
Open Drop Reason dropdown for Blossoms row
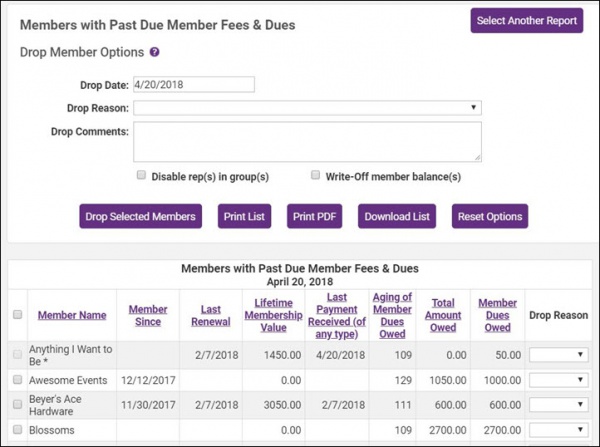[559, 429]
